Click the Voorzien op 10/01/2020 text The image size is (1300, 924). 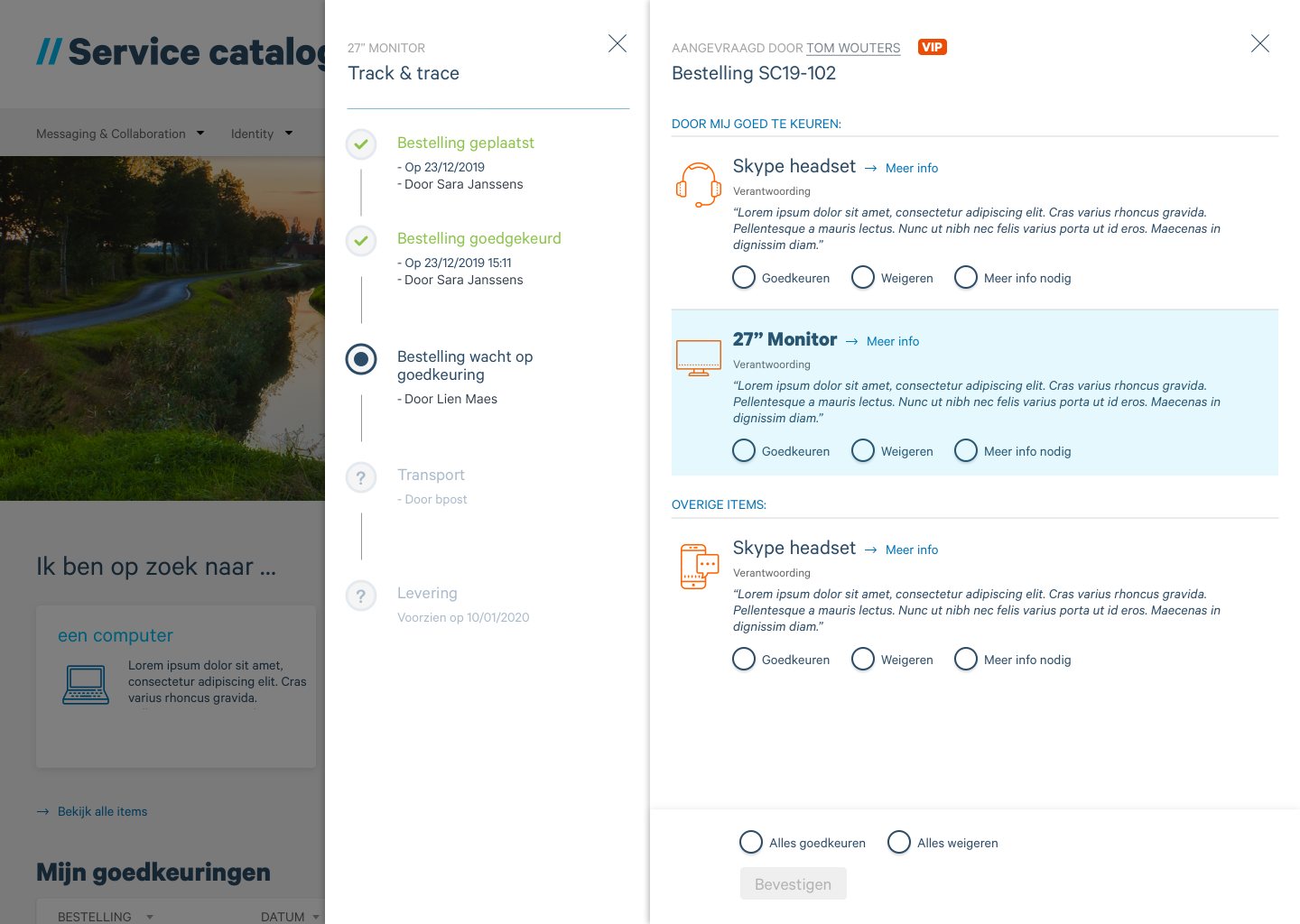coord(463,617)
